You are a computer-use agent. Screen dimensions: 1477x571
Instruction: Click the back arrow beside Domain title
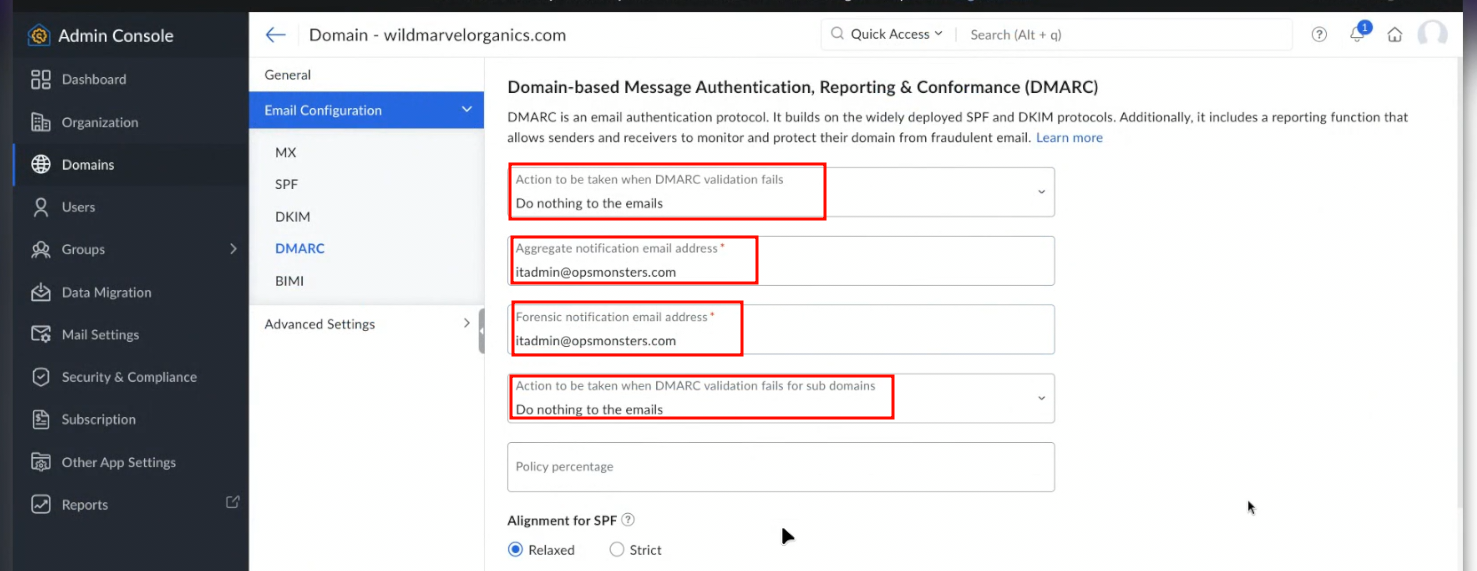click(x=275, y=35)
